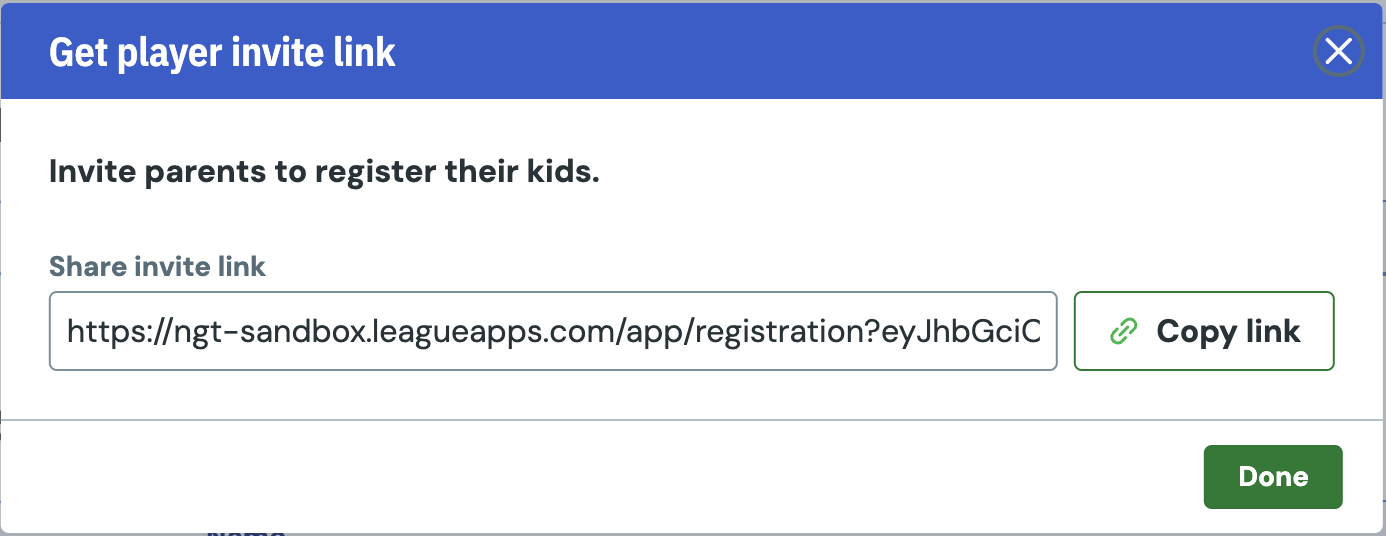
Task: Copy the invite link to clipboard
Action: coord(1204,331)
